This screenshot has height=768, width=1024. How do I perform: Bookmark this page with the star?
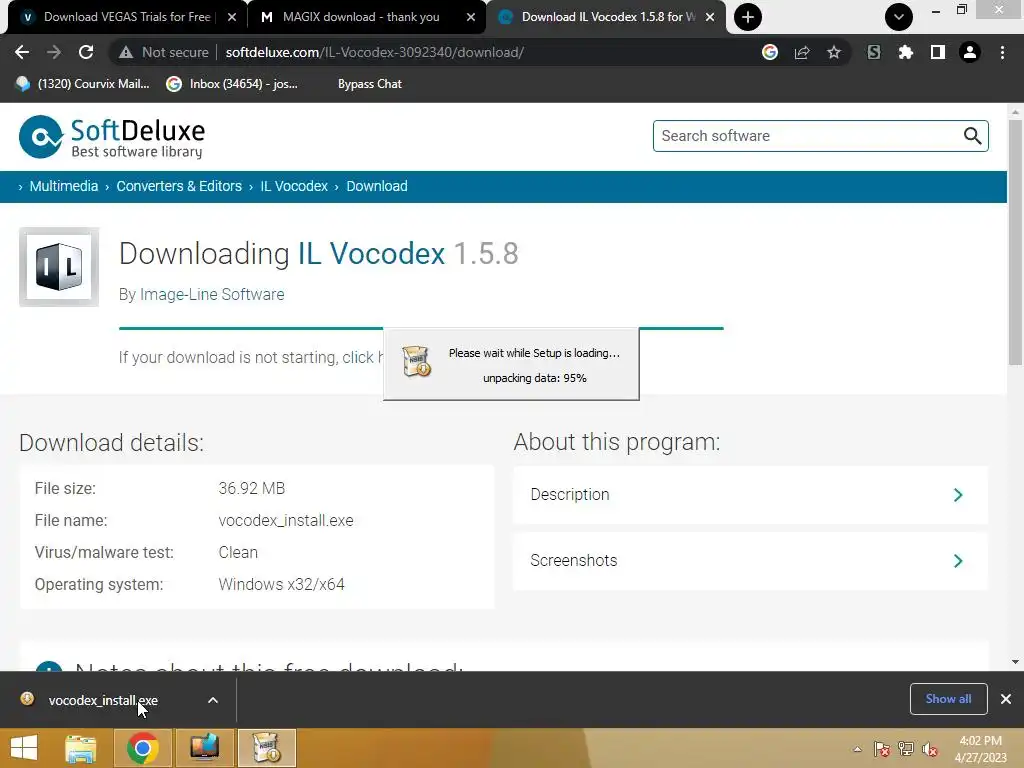(834, 52)
